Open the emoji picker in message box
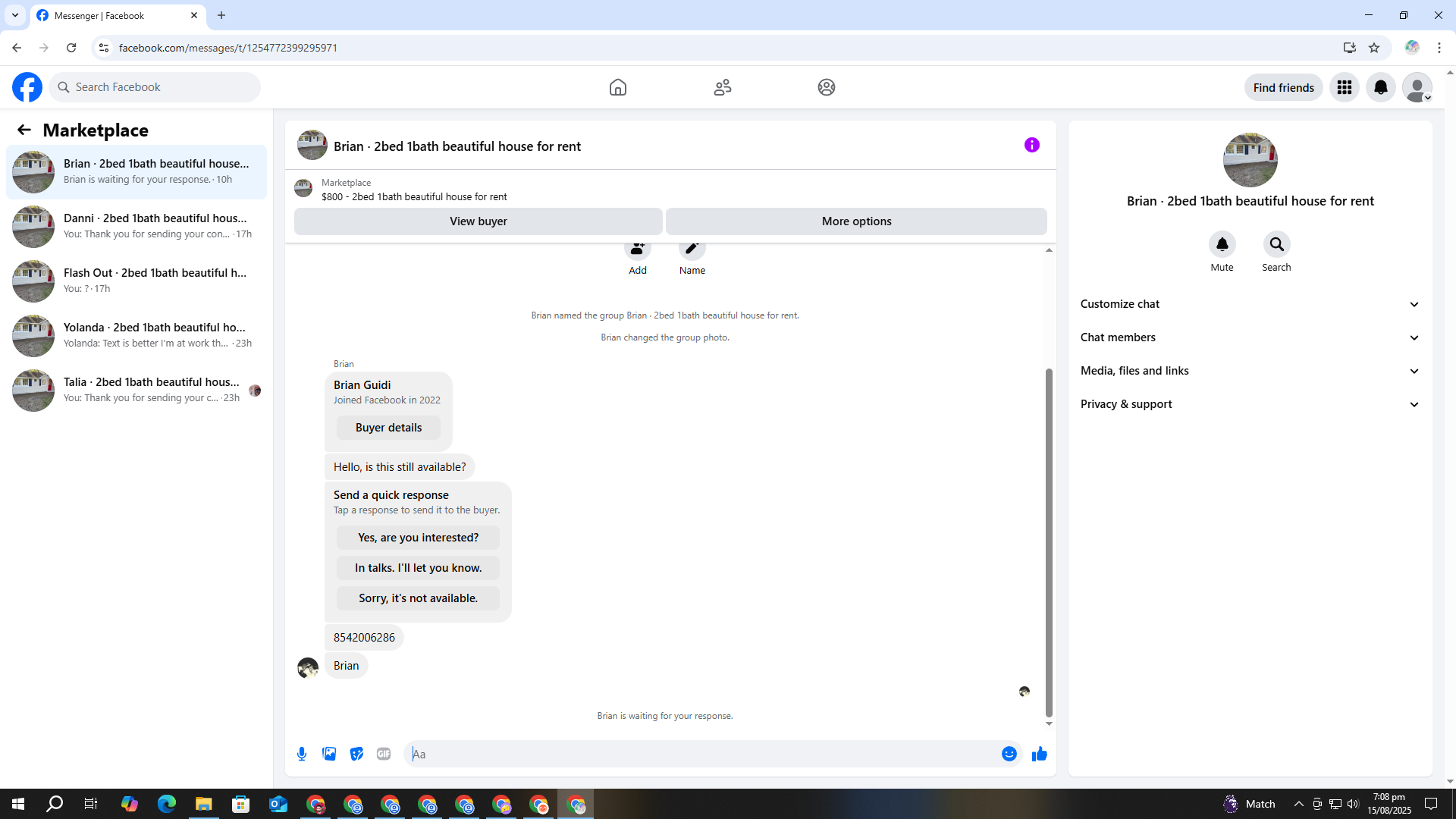 coord(1009,754)
